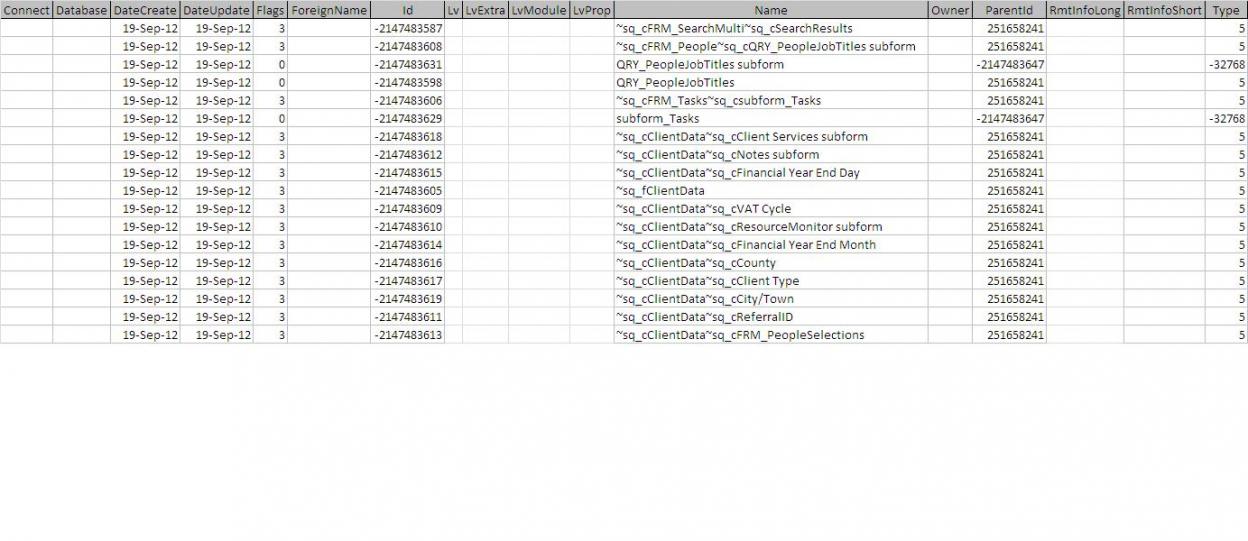Click the LvModule column header
1248x541 pixels.
point(539,10)
